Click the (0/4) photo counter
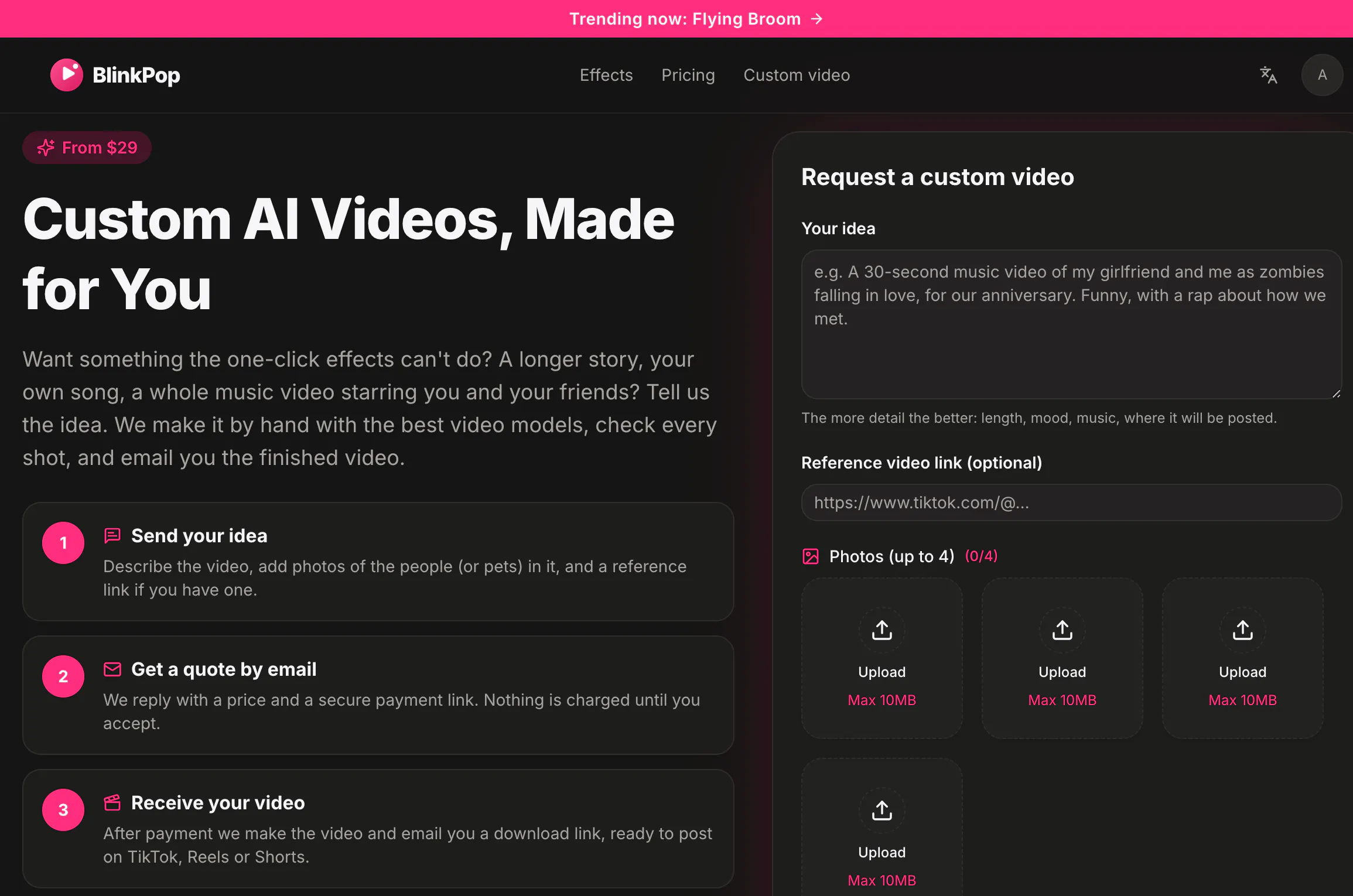1353x896 pixels. click(981, 556)
